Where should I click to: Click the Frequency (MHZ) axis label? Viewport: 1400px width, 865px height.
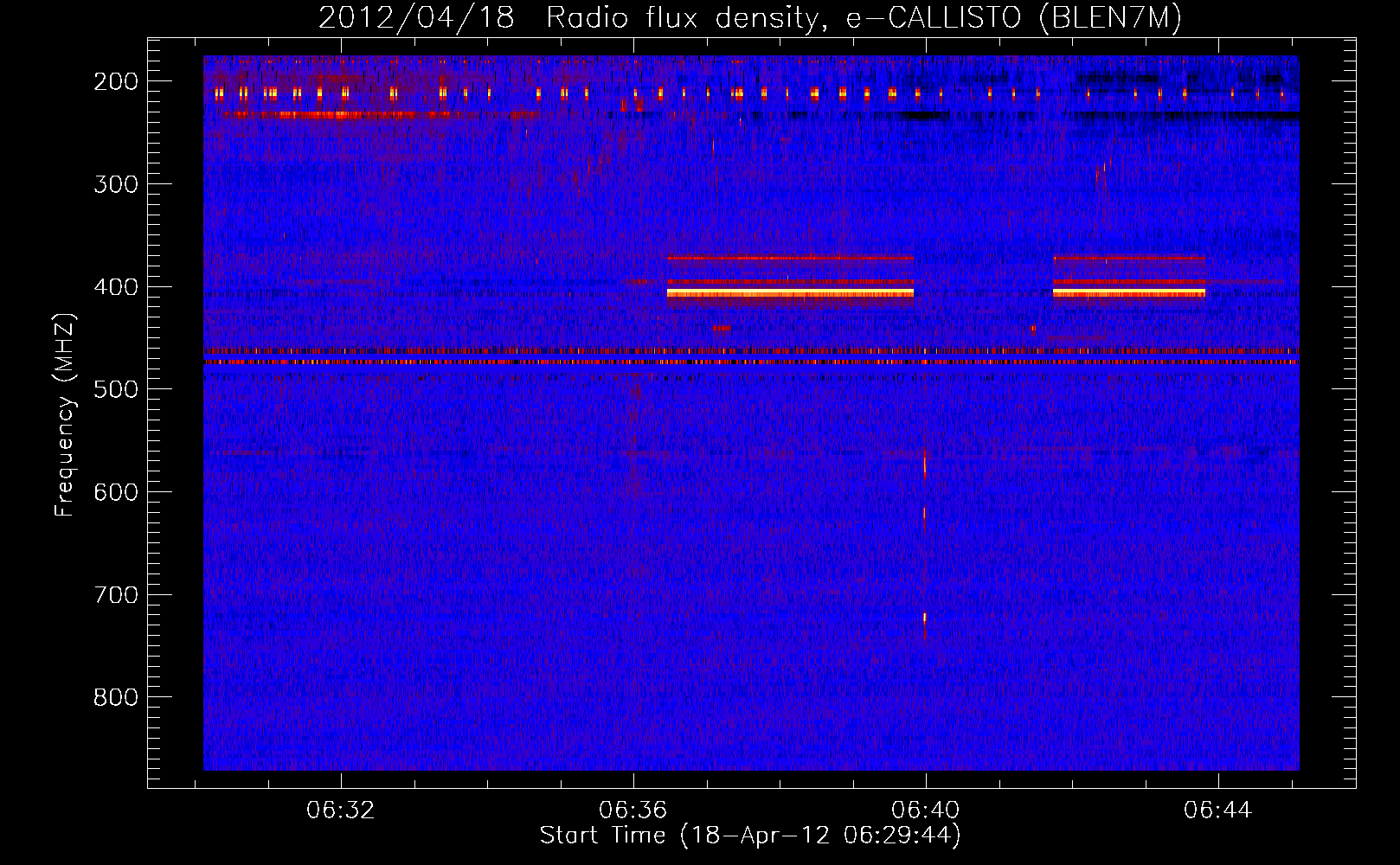tap(65, 414)
